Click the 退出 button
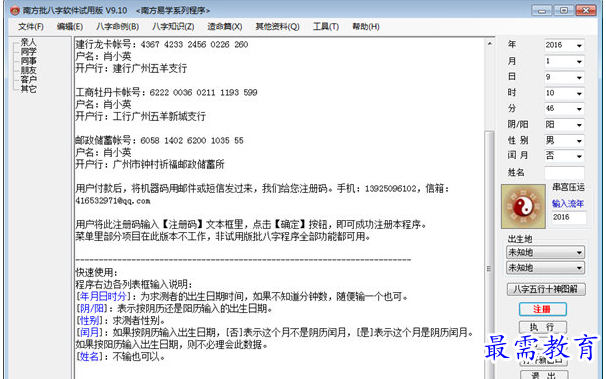This screenshot has width=606, height=379. point(544,375)
